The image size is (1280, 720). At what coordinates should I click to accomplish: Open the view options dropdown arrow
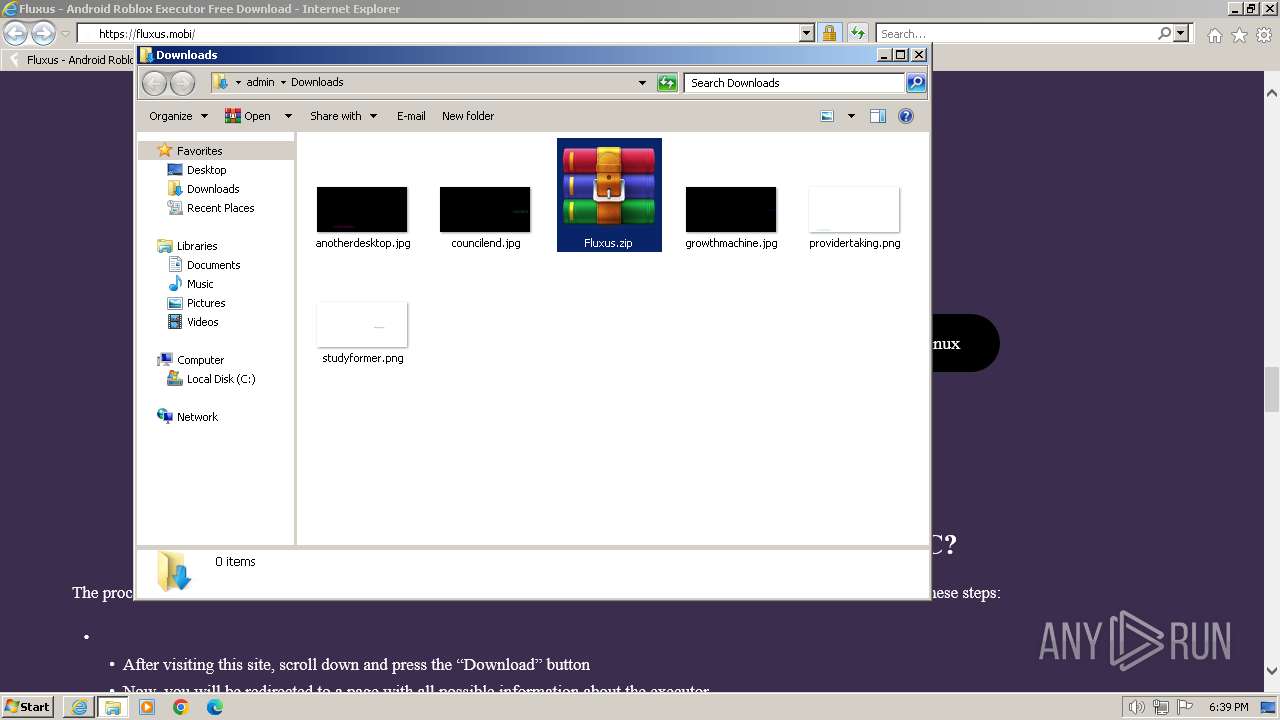pos(851,116)
